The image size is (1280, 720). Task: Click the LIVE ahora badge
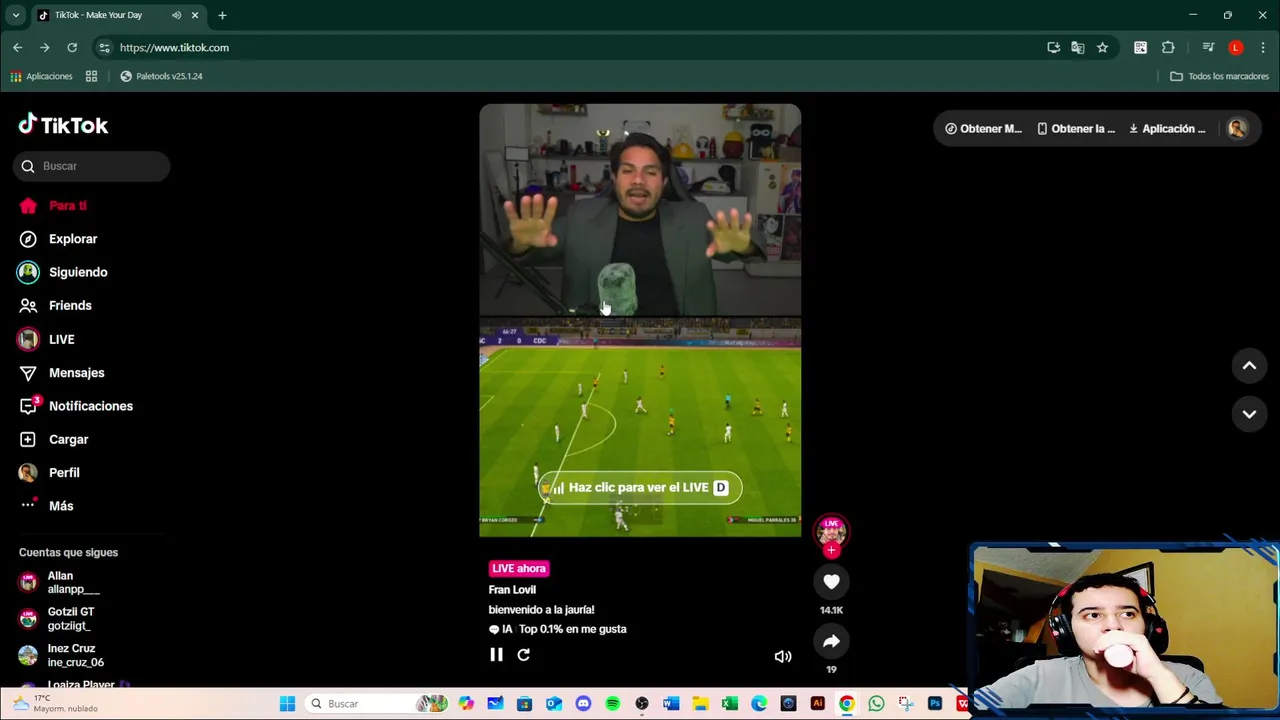(x=519, y=568)
